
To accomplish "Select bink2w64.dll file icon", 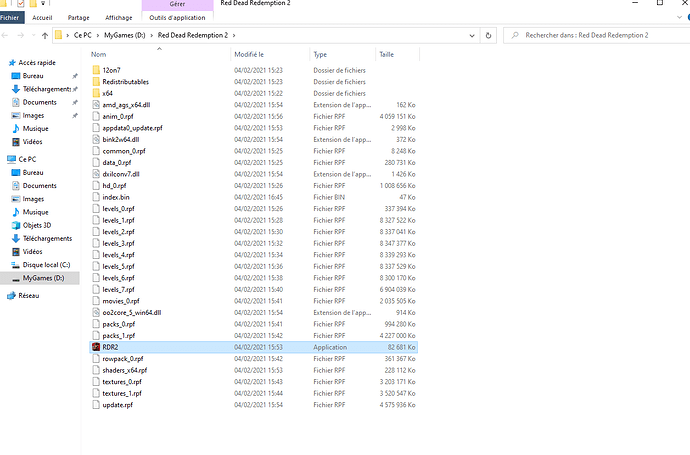I will click(x=96, y=139).
